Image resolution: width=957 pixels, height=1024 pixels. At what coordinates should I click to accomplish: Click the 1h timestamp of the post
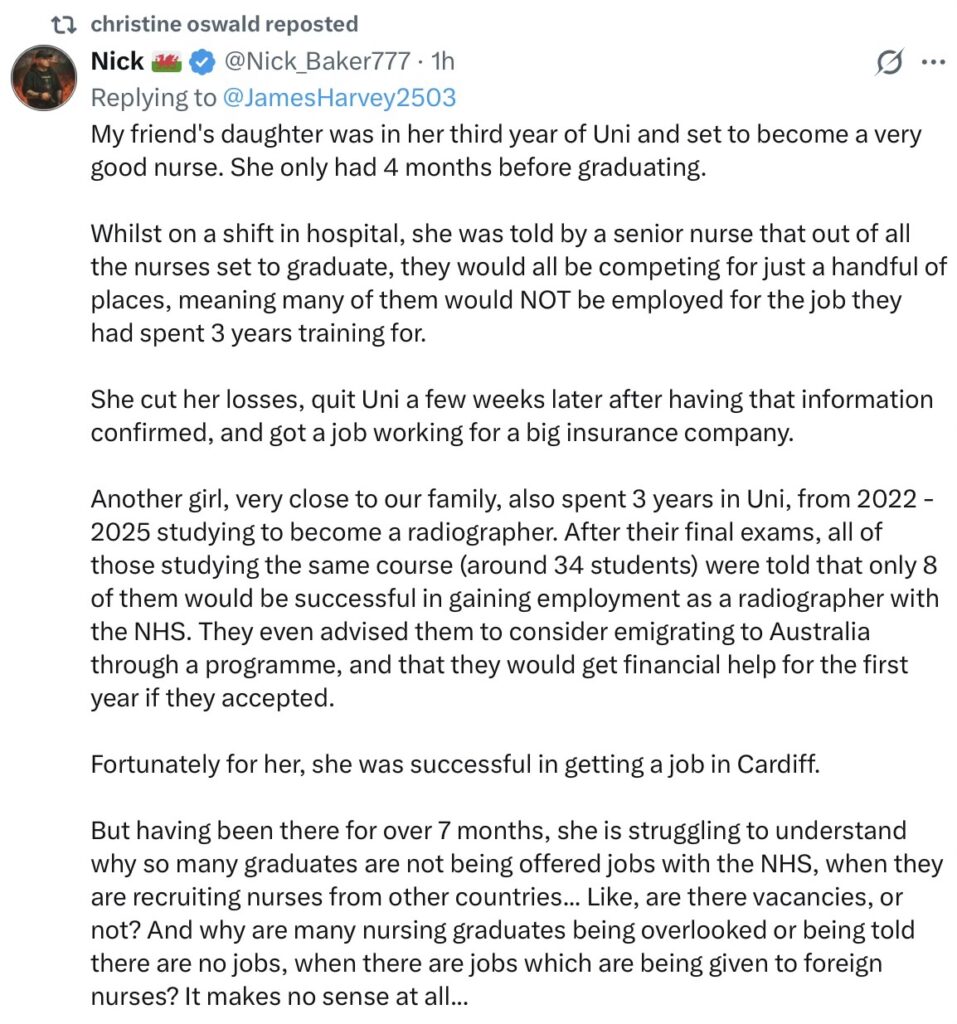coord(442,62)
